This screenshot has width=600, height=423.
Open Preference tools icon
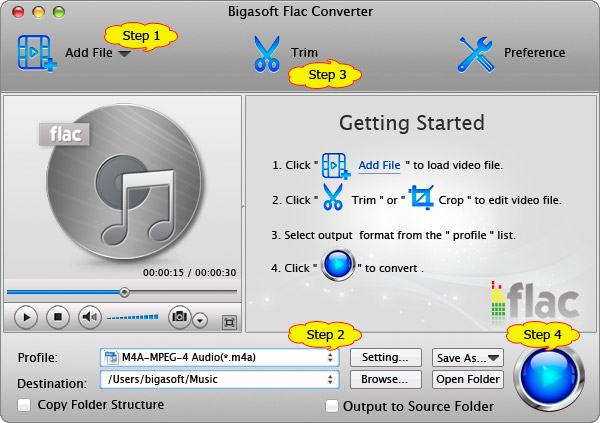click(x=476, y=54)
